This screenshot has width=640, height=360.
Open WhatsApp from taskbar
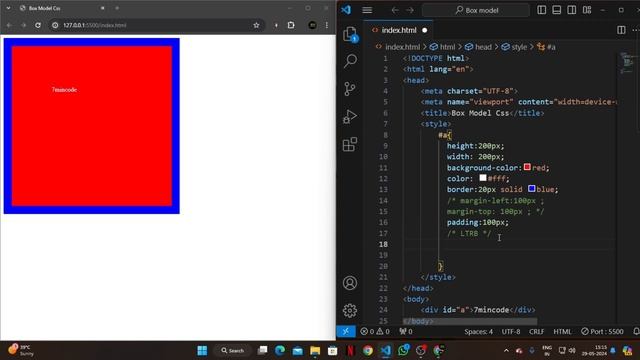(x=403, y=351)
